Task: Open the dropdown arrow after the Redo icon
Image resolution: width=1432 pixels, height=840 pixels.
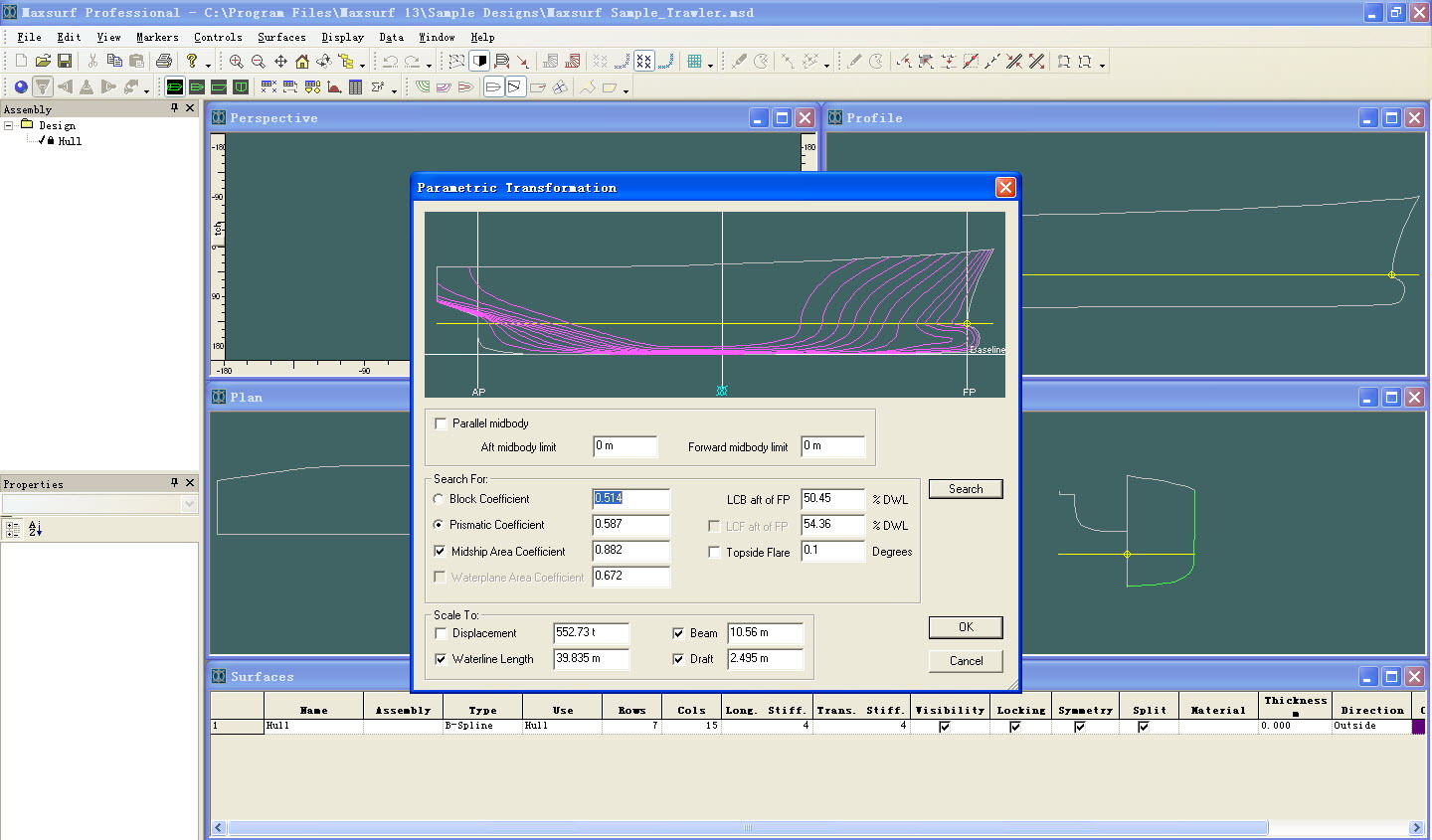Action: (429, 65)
